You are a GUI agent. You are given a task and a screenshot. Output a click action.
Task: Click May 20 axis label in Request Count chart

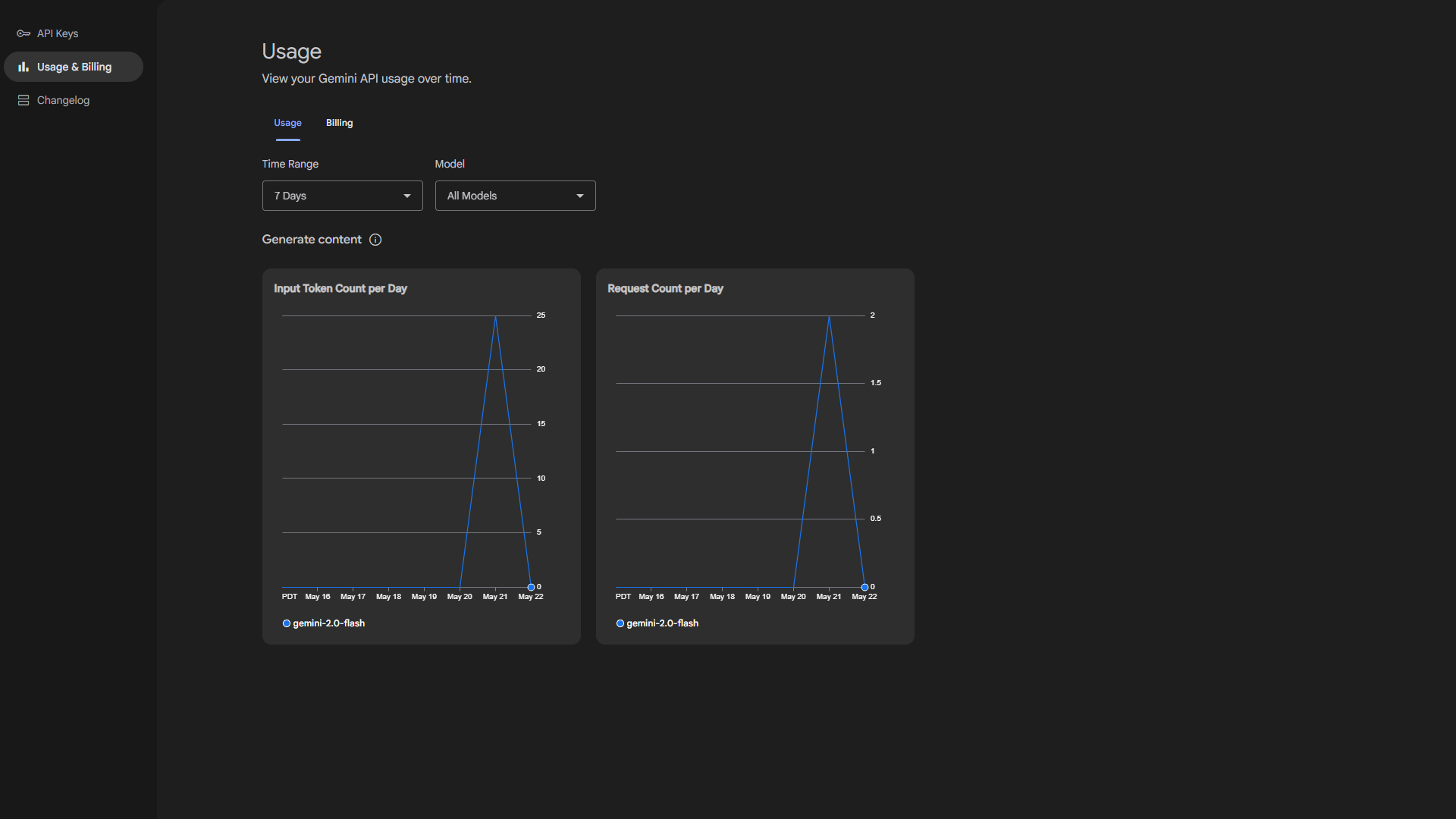coord(793,597)
